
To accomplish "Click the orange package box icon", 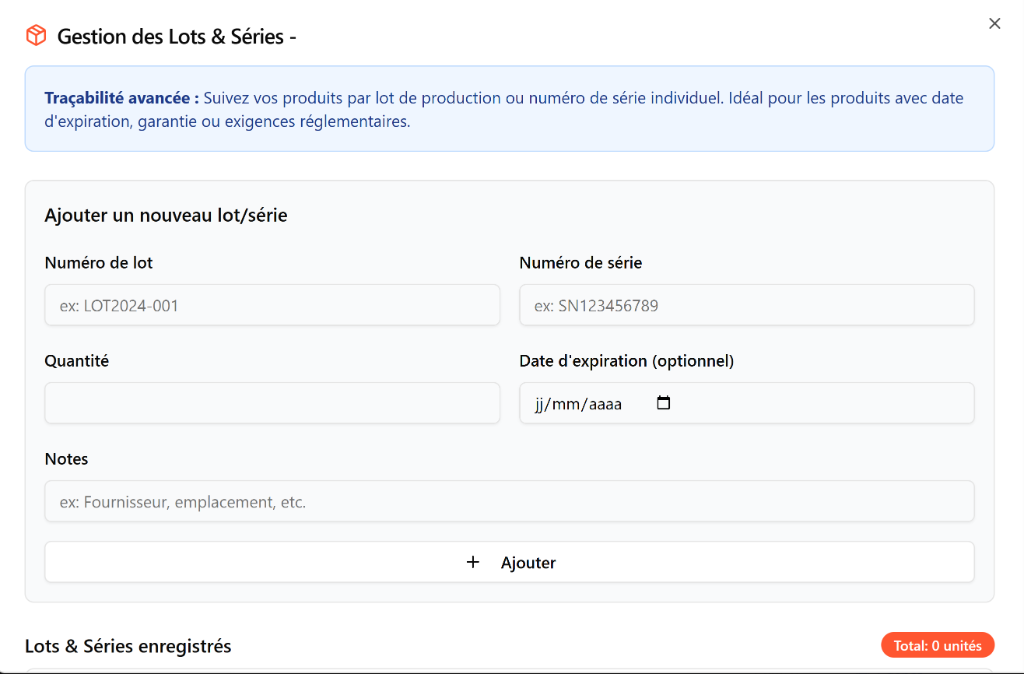I will tap(37, 35).
